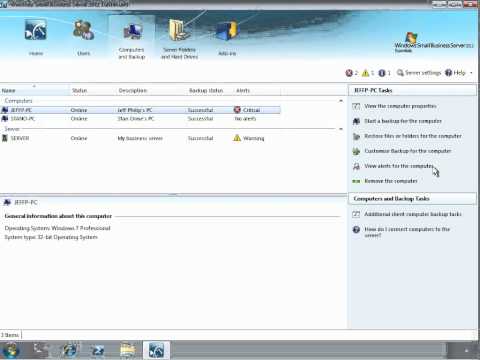Click 'My business server' description
The height and width of the screenshot is (360, 480).
point(140,138)
